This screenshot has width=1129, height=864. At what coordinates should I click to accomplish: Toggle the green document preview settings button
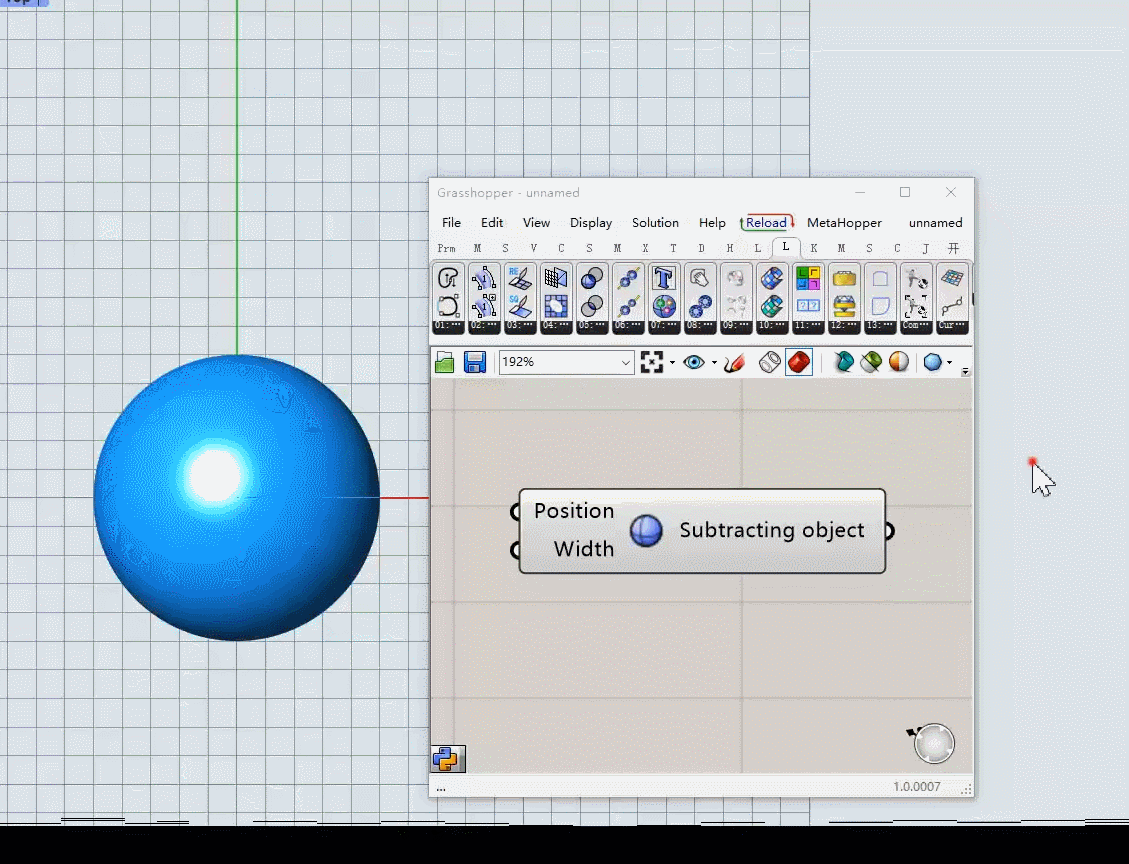coord(871,362)
